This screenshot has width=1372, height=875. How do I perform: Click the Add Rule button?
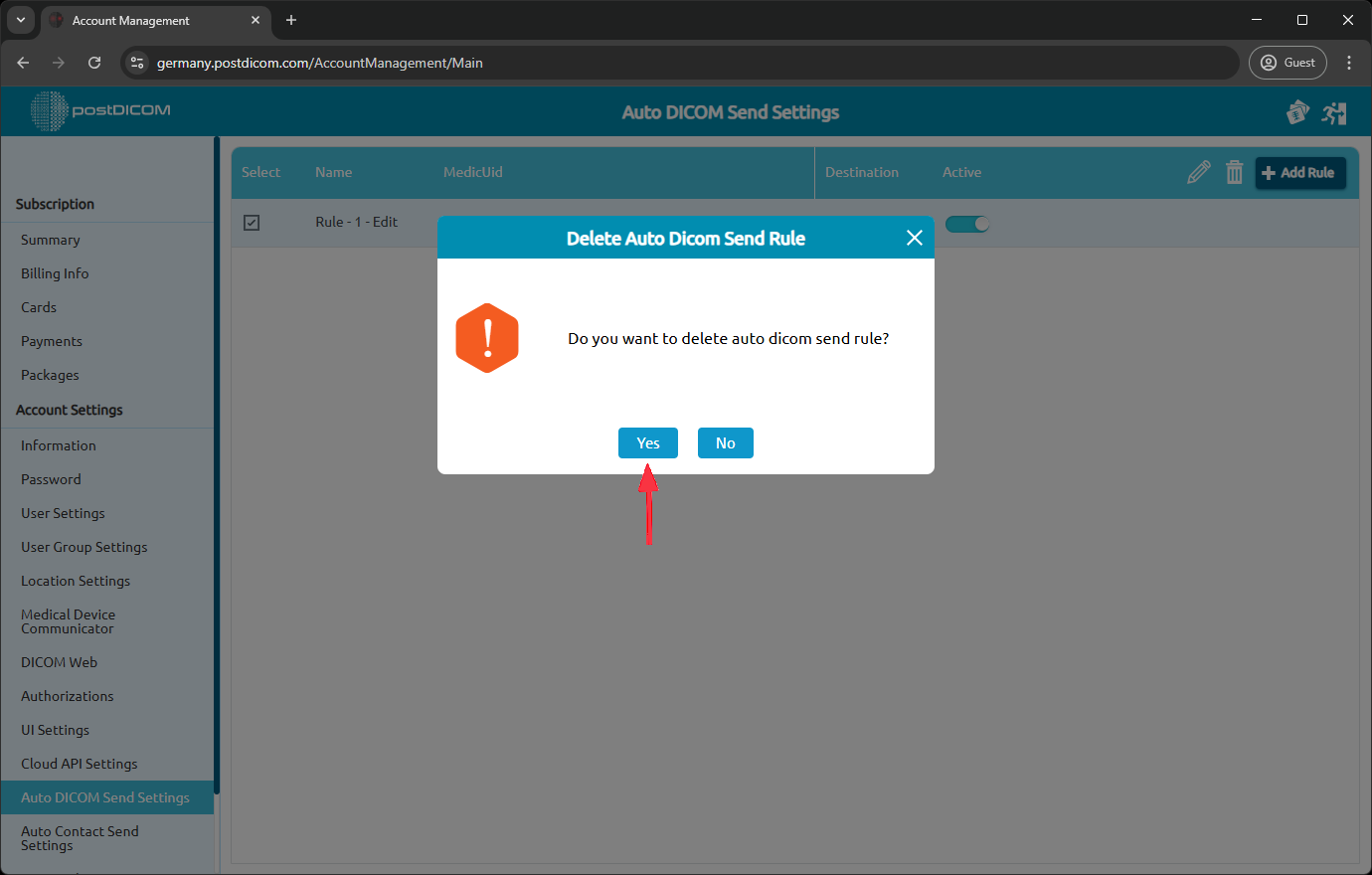point(1300,172)
